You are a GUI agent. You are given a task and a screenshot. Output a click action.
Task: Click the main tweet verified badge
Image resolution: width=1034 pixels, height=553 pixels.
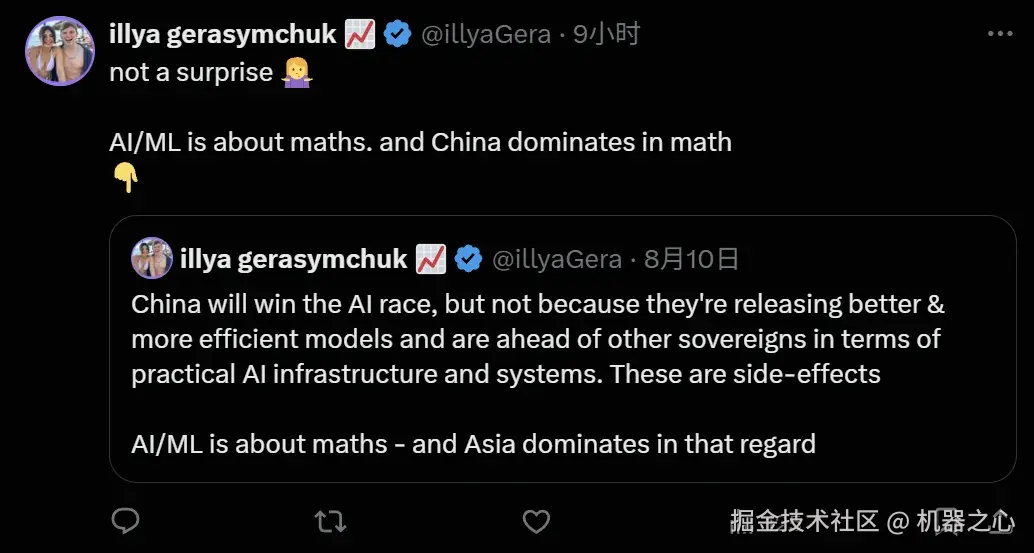click(398, 34)
